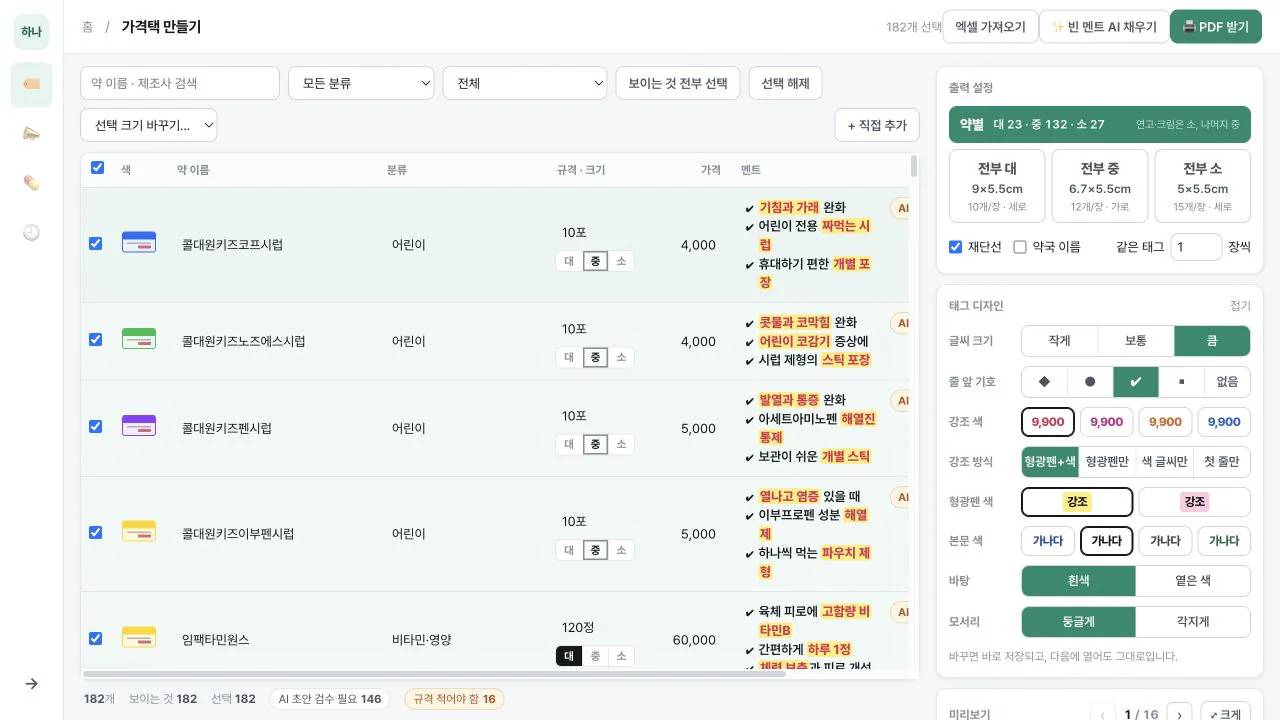This screenshot has width=1280, height=720.
Task: Collapse the 태그 디자인 panel with 접기
Action: coord(1240,306)
